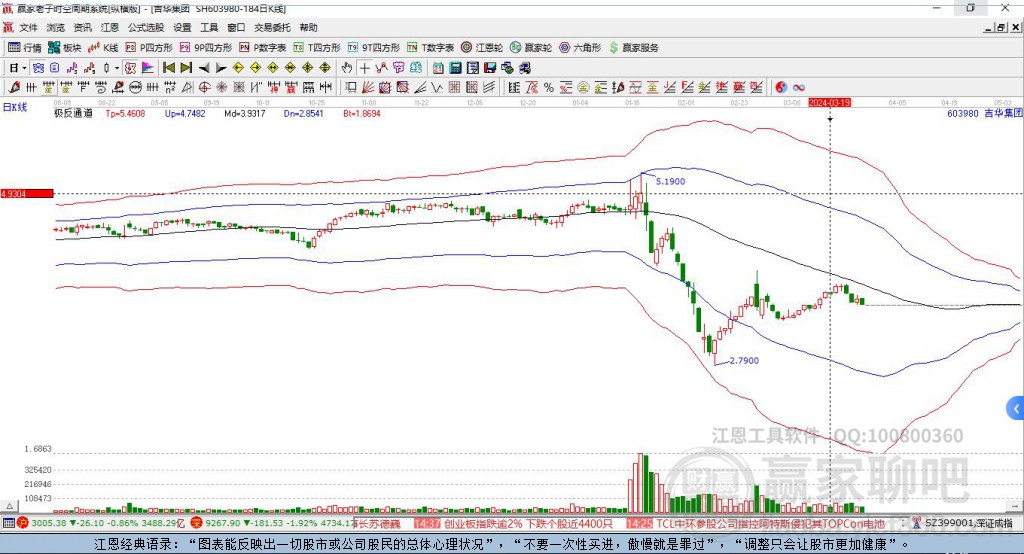This screenshot has height=554, width=1024.
Task: Open the P四方形 tool
Action: click(148, 48)
